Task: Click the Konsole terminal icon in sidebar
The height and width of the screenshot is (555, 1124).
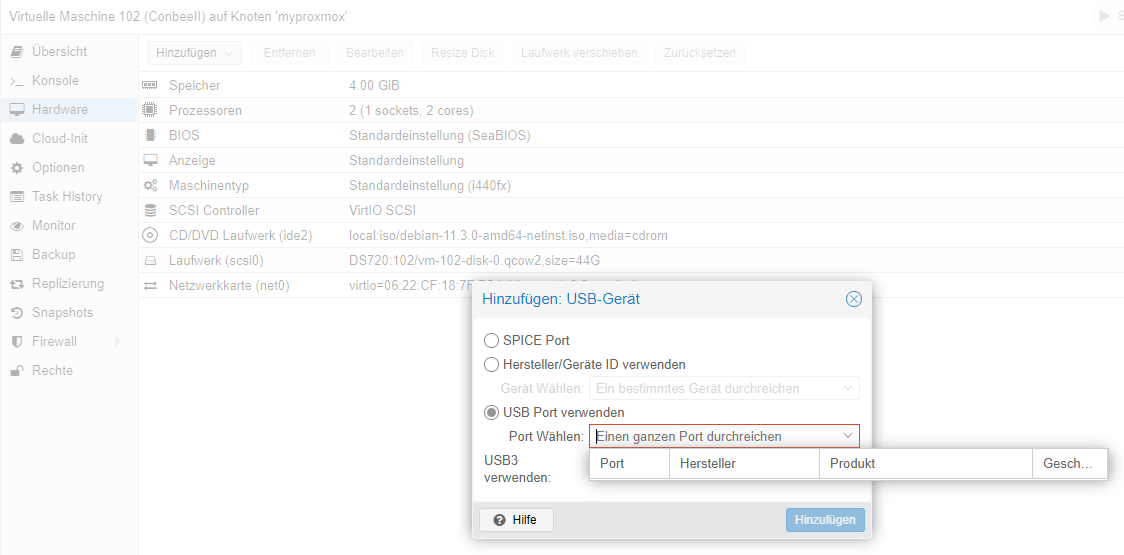Action: coord(17,81)
